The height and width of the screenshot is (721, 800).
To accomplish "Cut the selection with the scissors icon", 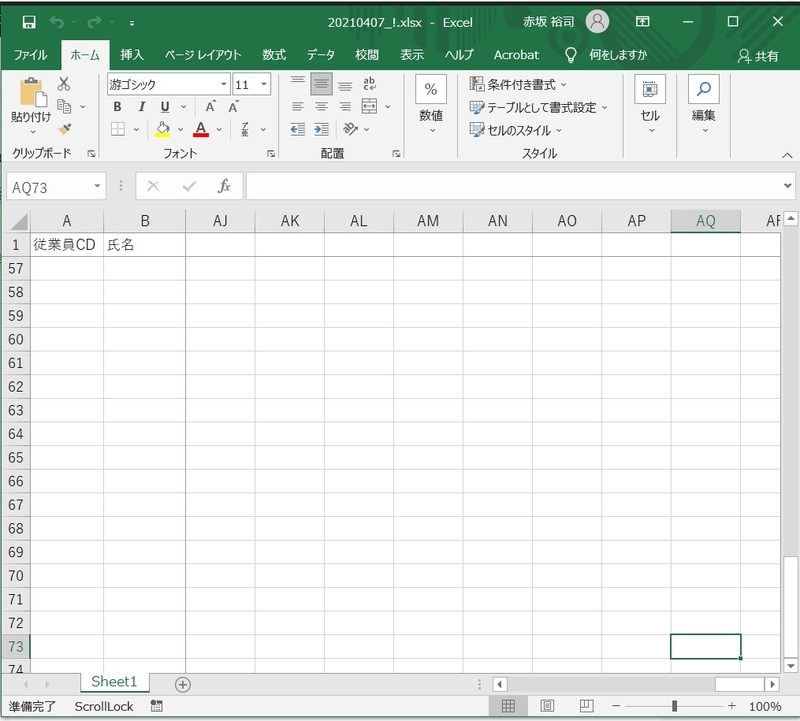I will click(x=64, y=84).
